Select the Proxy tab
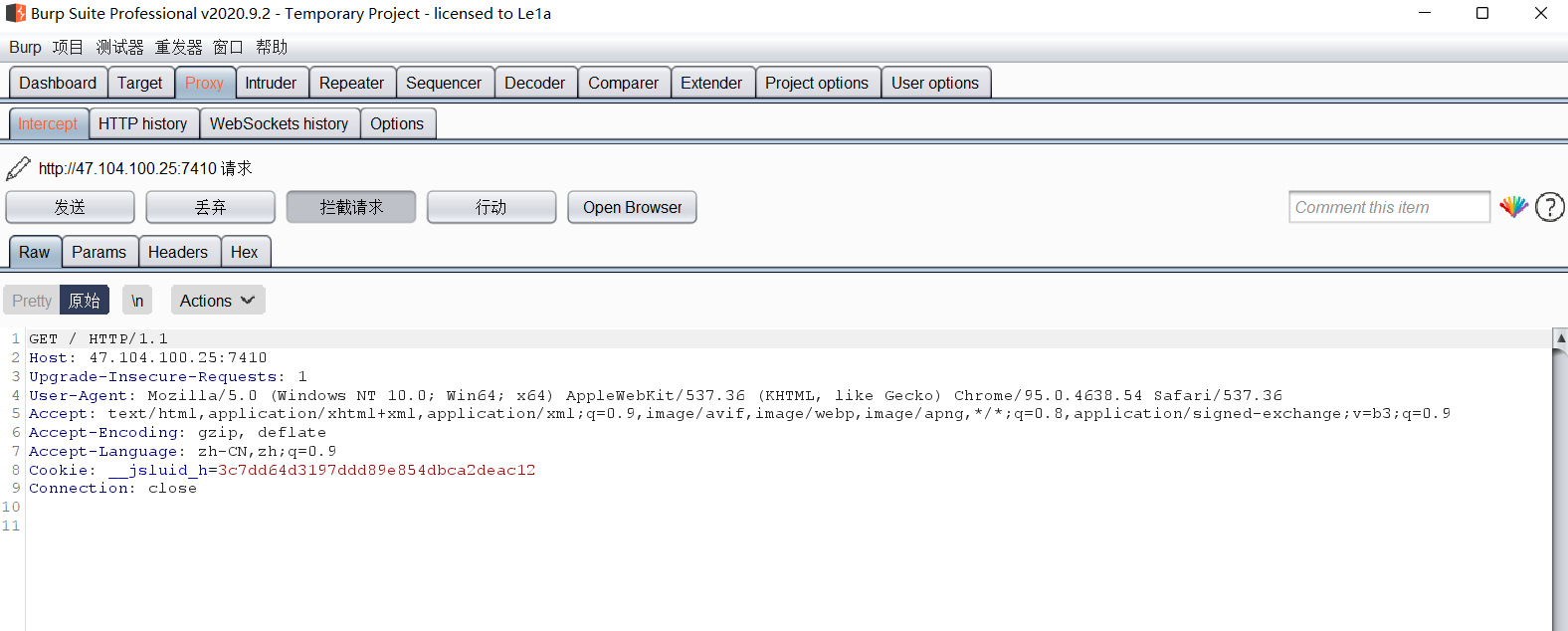 [205, 83]
